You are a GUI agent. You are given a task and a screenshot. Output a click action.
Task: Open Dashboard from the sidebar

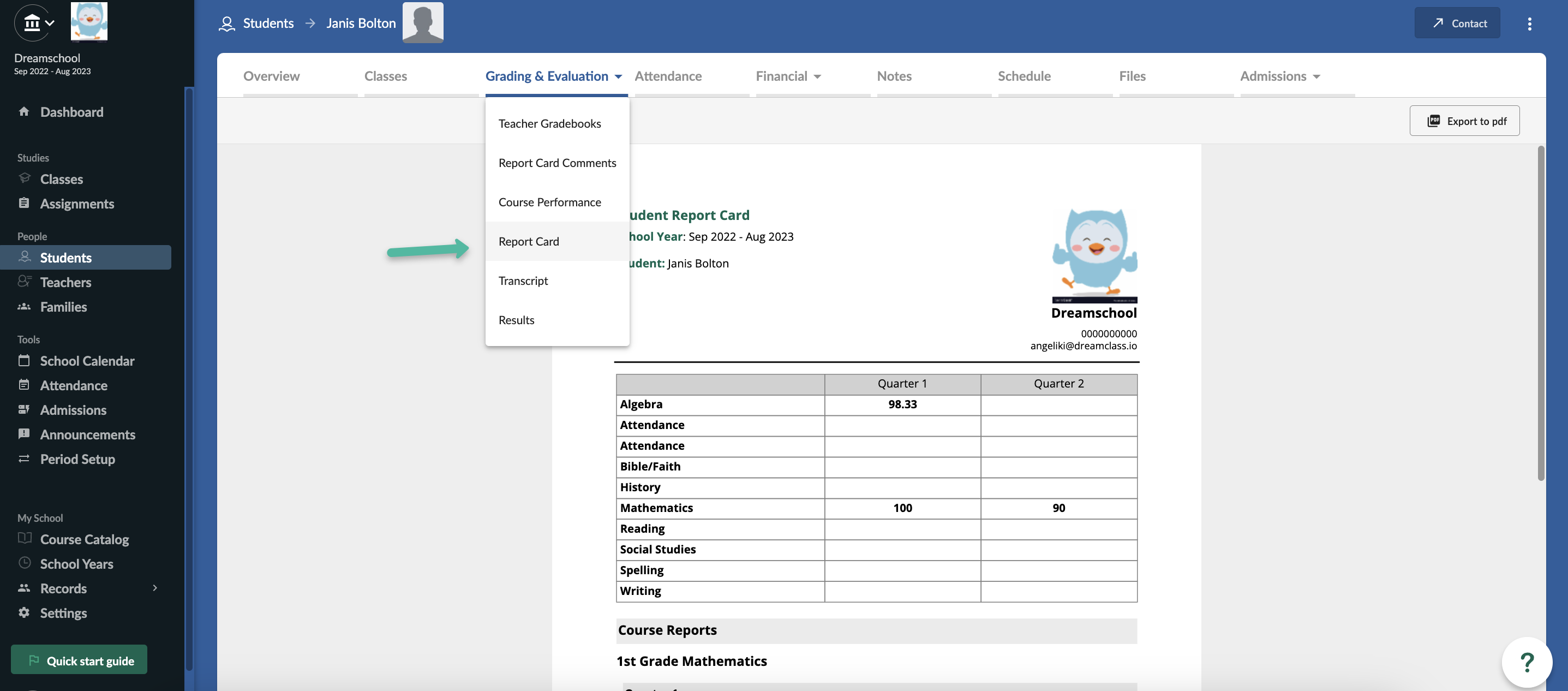(x=72, y=111)
